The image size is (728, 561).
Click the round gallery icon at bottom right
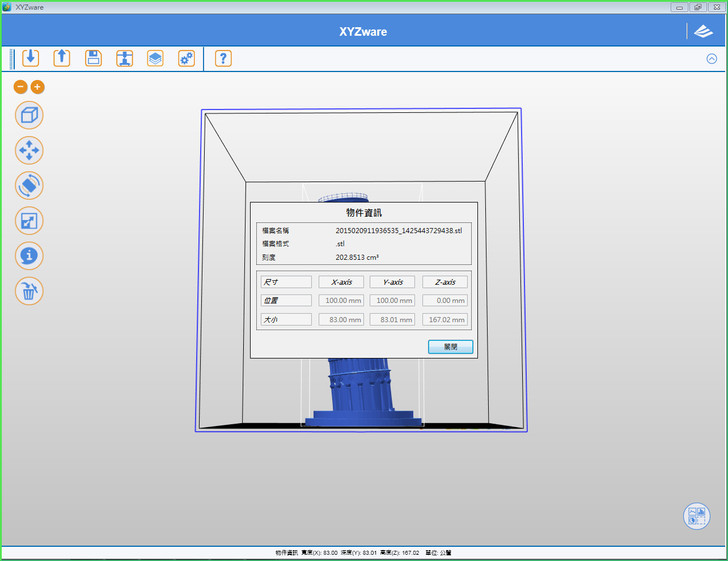point(696,516)
